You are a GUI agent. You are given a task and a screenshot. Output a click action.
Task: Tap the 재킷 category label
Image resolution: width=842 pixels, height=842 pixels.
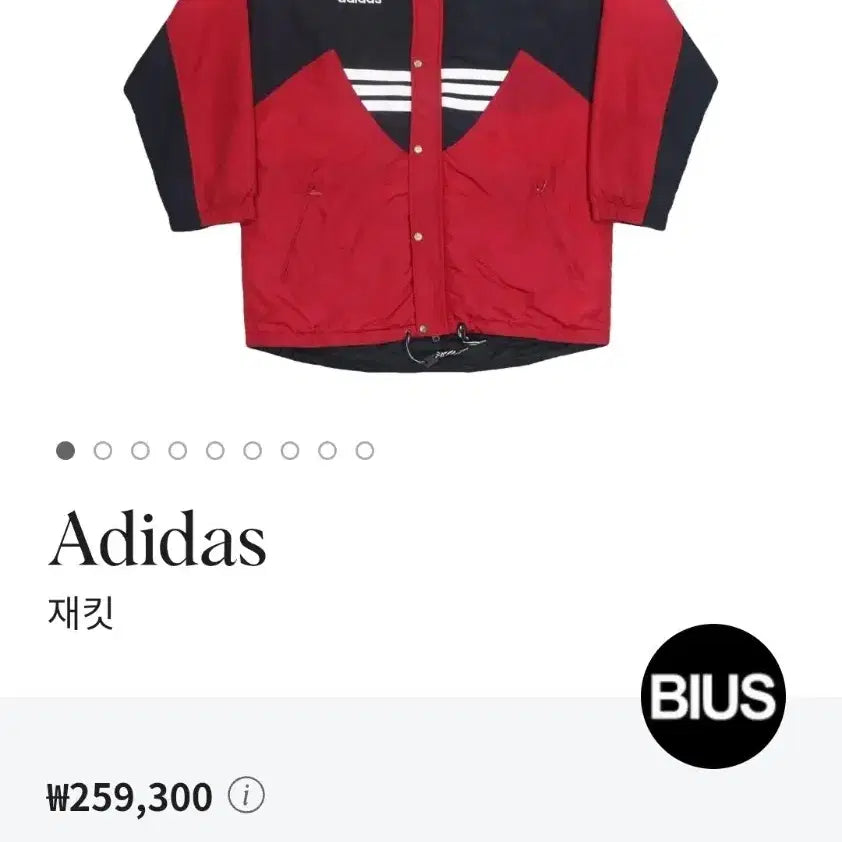point(81,613)
